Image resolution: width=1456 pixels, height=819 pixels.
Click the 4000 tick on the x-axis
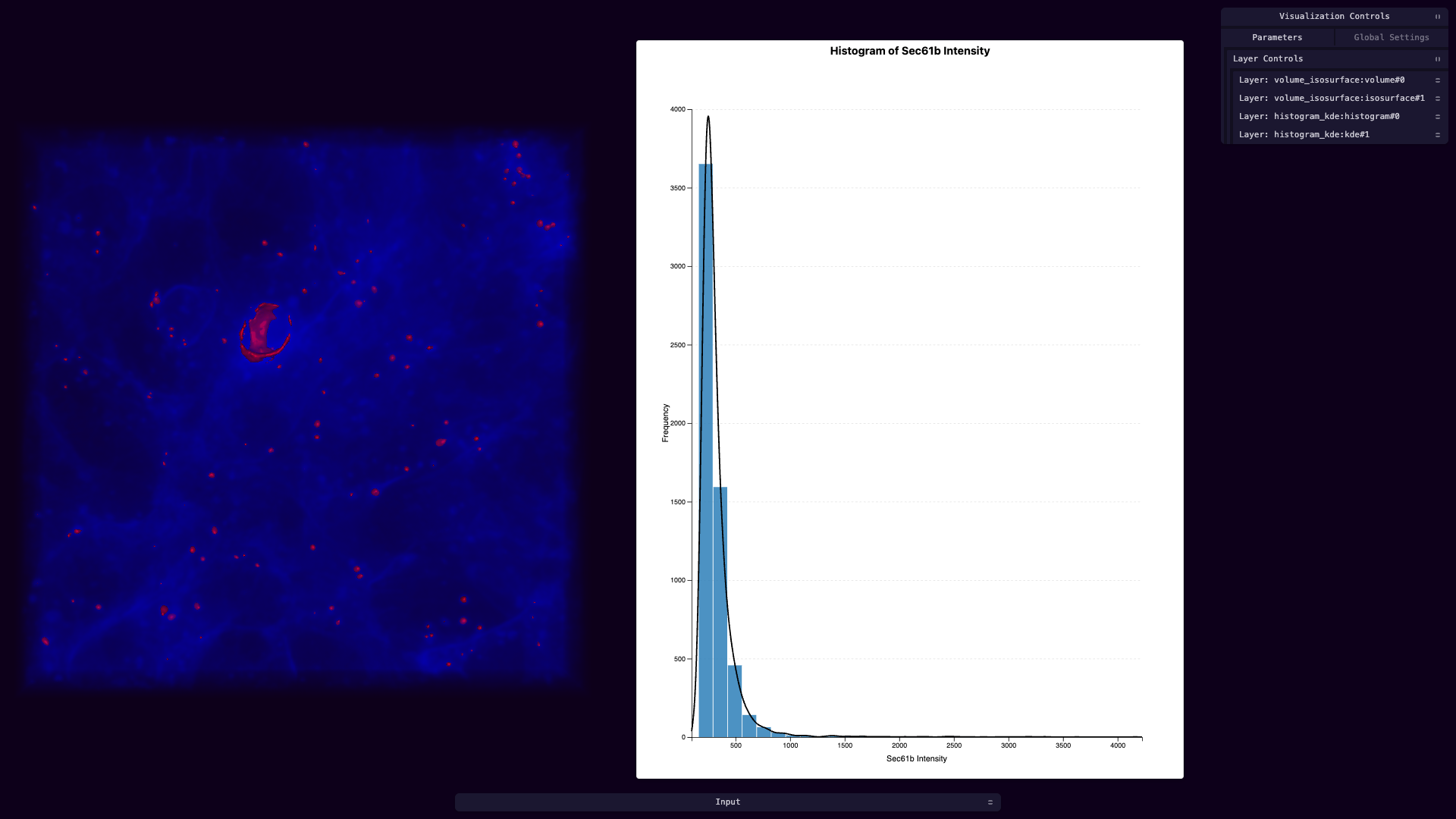(1118, 745)
